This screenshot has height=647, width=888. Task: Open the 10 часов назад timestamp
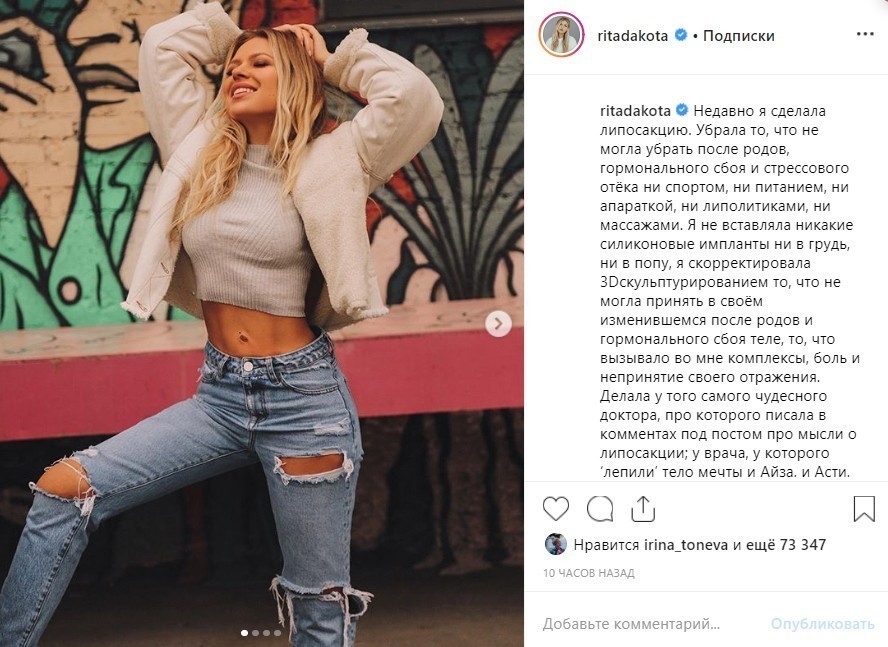pyautogui.click(x=588, y=573)
